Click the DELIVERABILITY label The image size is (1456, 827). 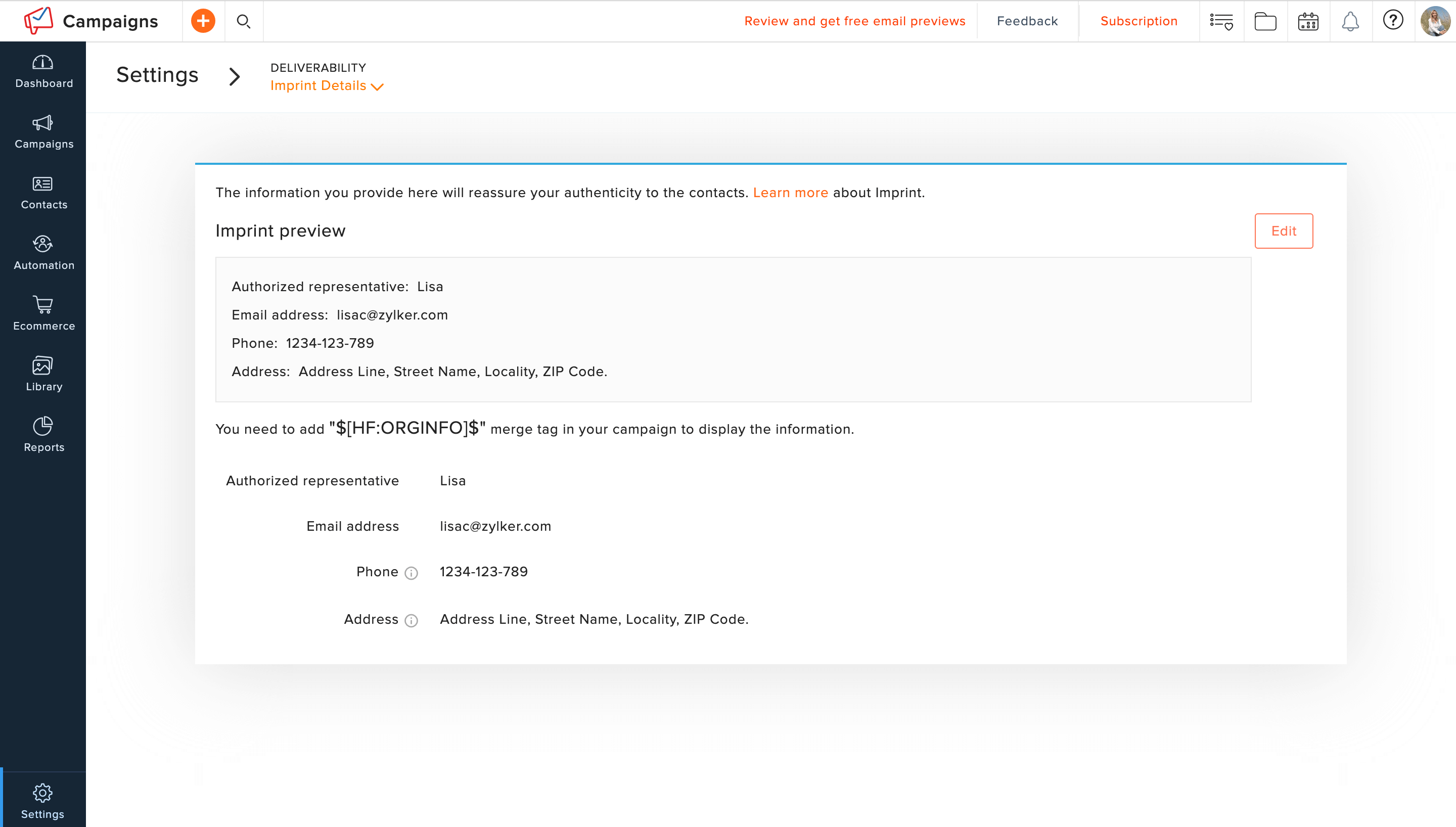click(318, 68)
